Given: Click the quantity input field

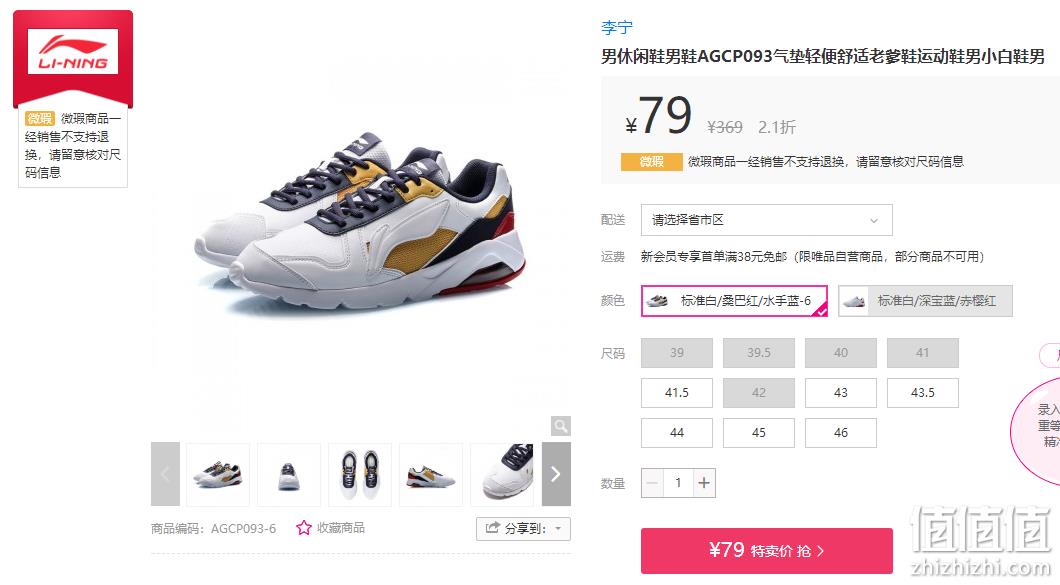Looking at the screenshot, I should click(x=678, y=483).
